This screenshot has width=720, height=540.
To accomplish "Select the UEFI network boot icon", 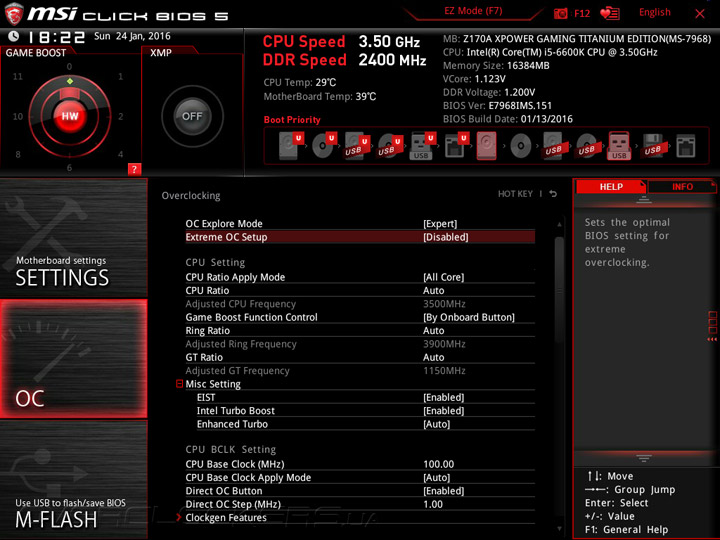I will point(456,146).
